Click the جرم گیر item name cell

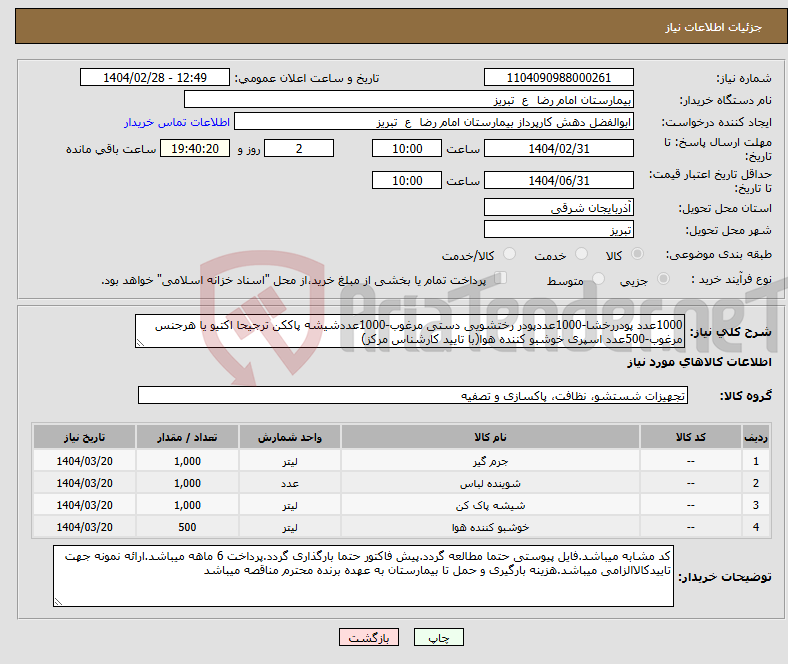pos(490,460)
